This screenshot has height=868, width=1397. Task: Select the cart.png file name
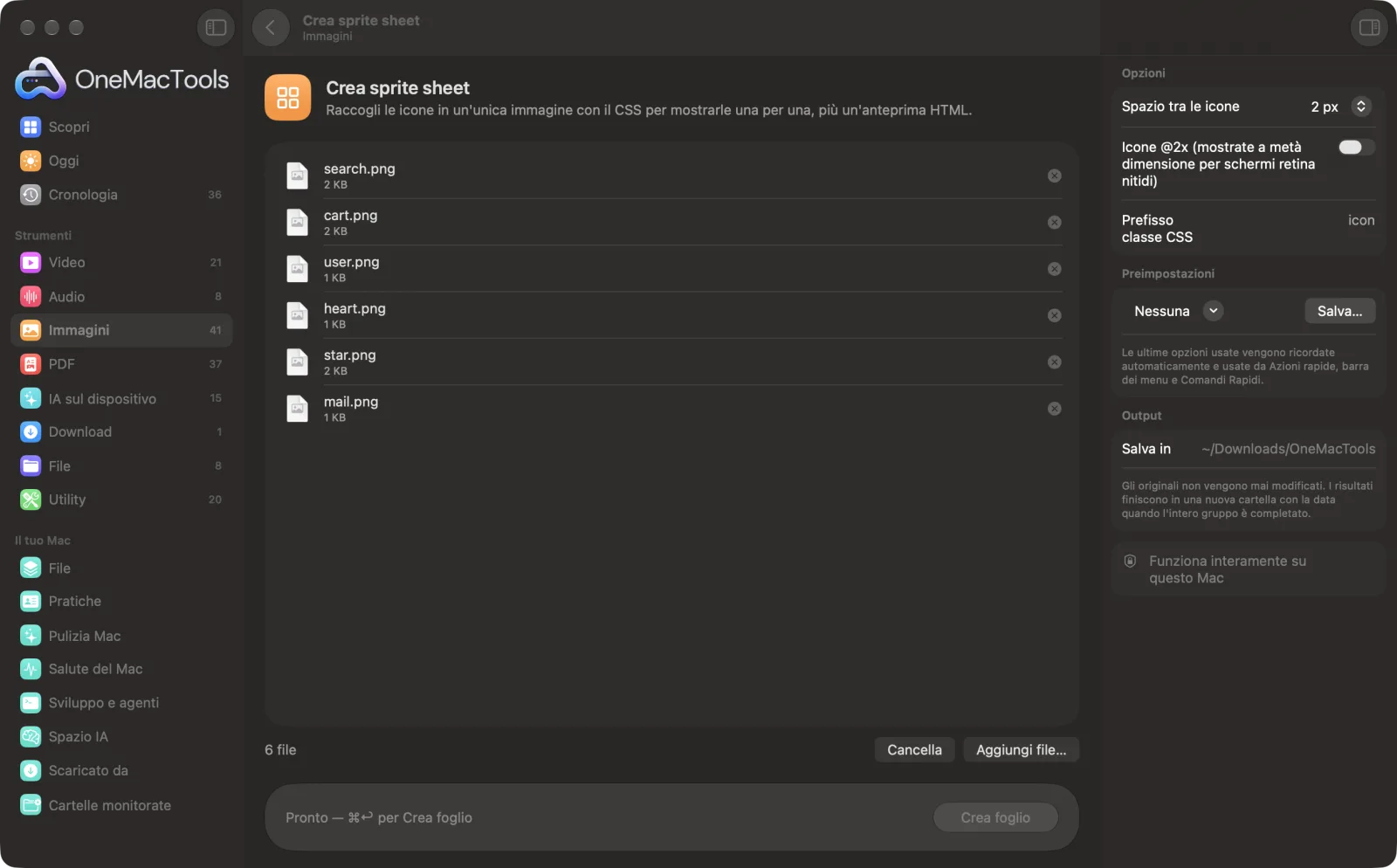click(x=350, y=215)
